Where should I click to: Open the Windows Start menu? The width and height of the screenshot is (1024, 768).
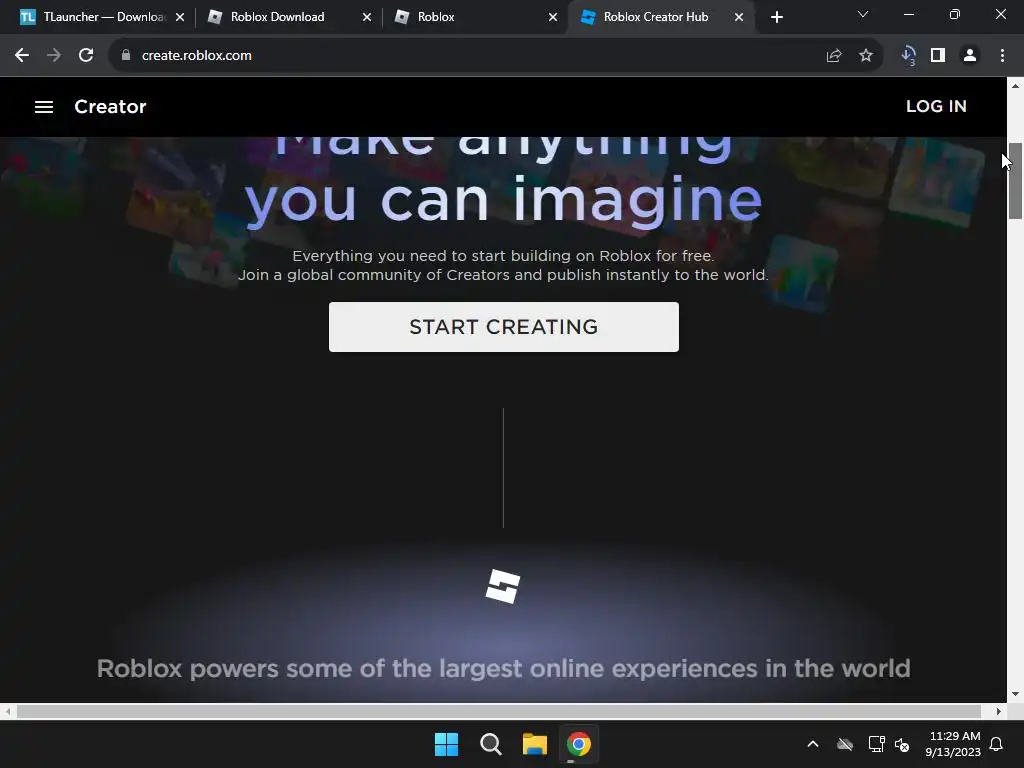pyautogui.click(x=447, y=744)
